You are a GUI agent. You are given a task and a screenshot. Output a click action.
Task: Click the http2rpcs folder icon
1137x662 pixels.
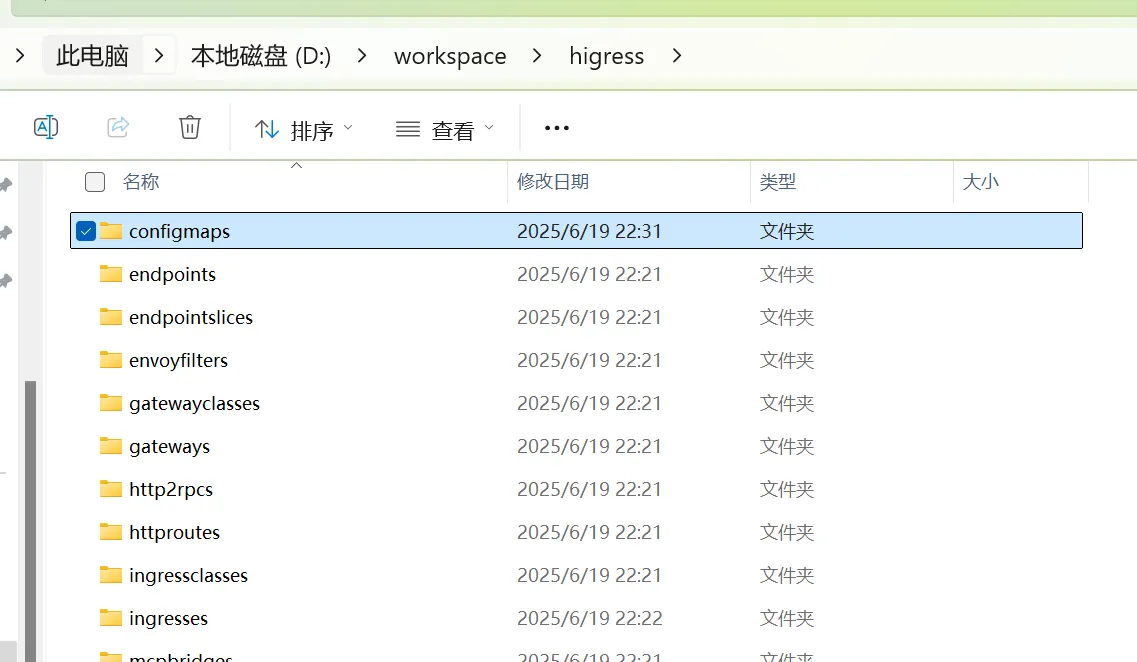(x=111, y=488)
